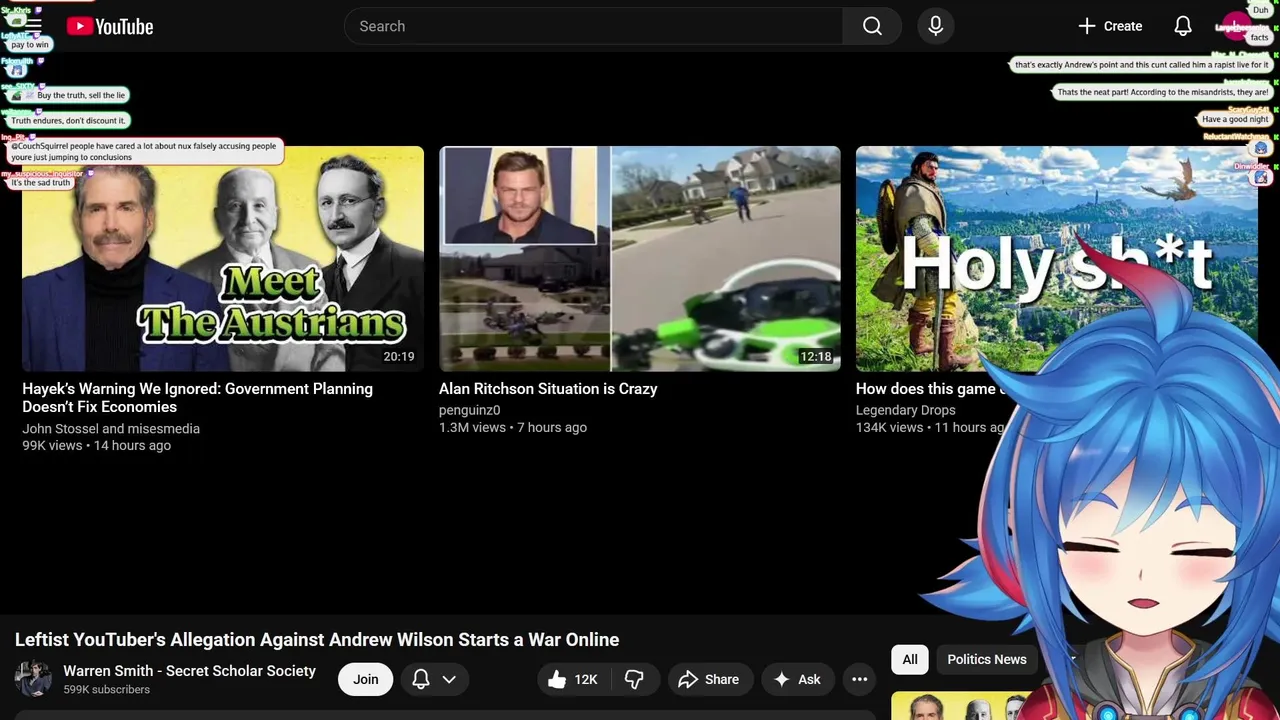Screen dimensions: 1280x720
Task: Like the video with 12K likes
Action: pyautogui.click(x=573, y=679)
